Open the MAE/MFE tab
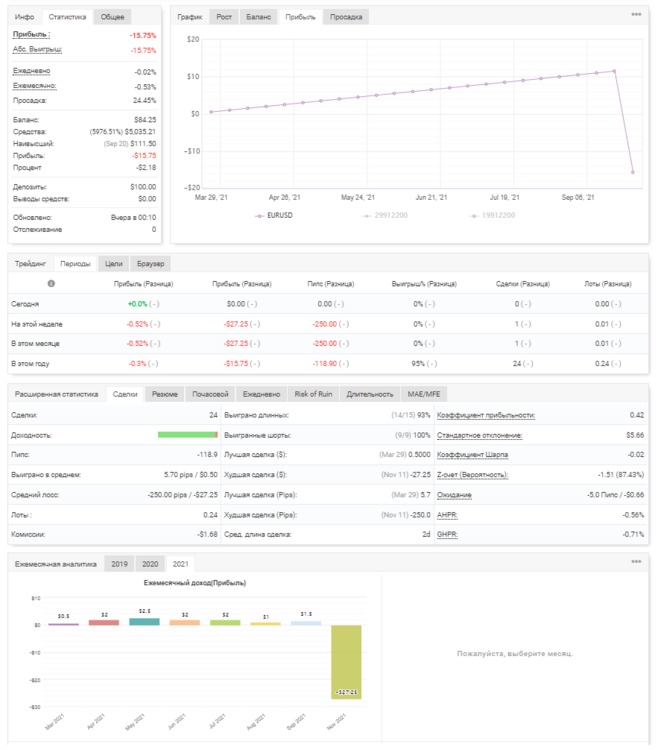Screen dimensions: 658x750 point(424,394)
